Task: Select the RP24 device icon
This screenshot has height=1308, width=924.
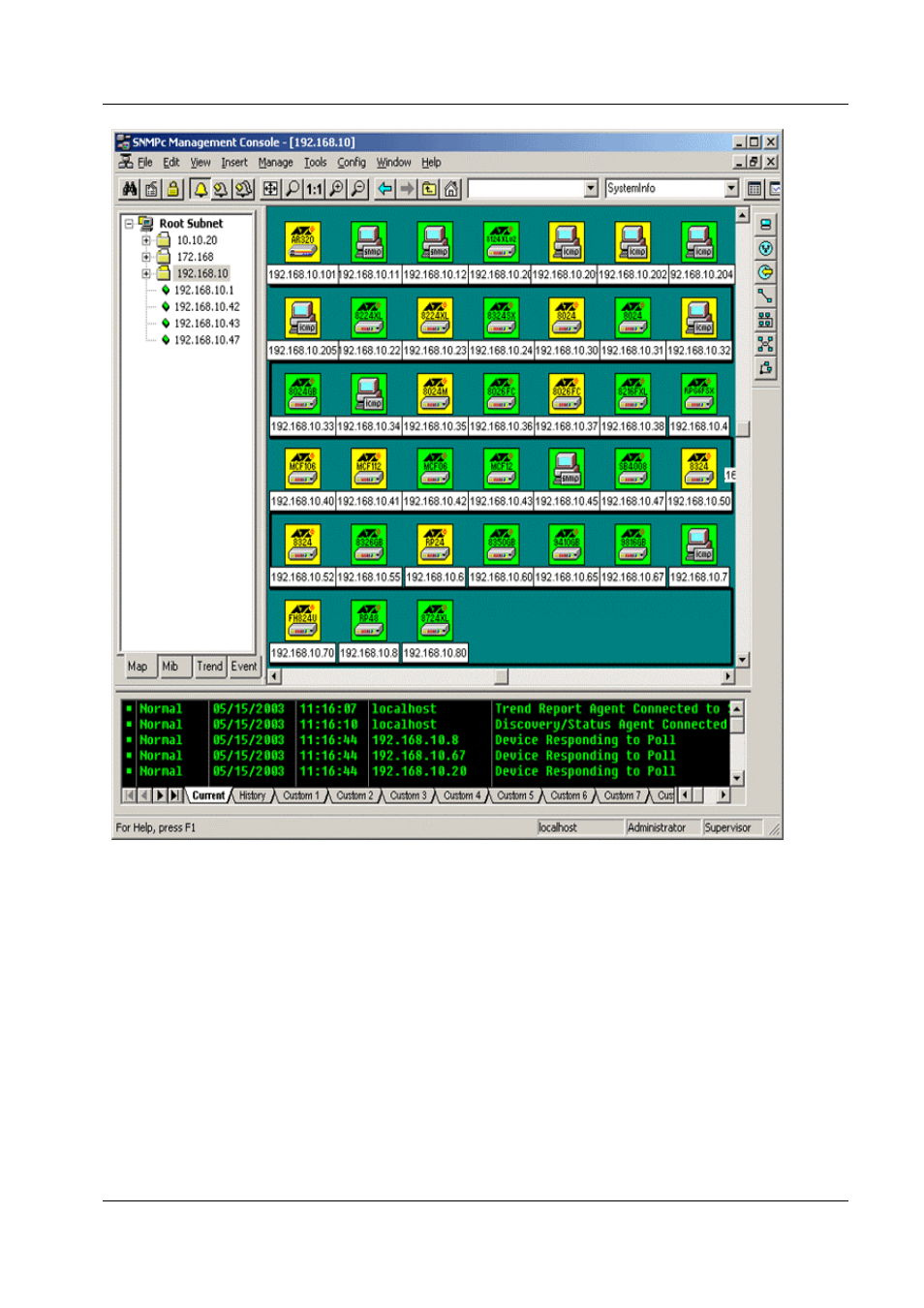Action: [x=435, y=544]
